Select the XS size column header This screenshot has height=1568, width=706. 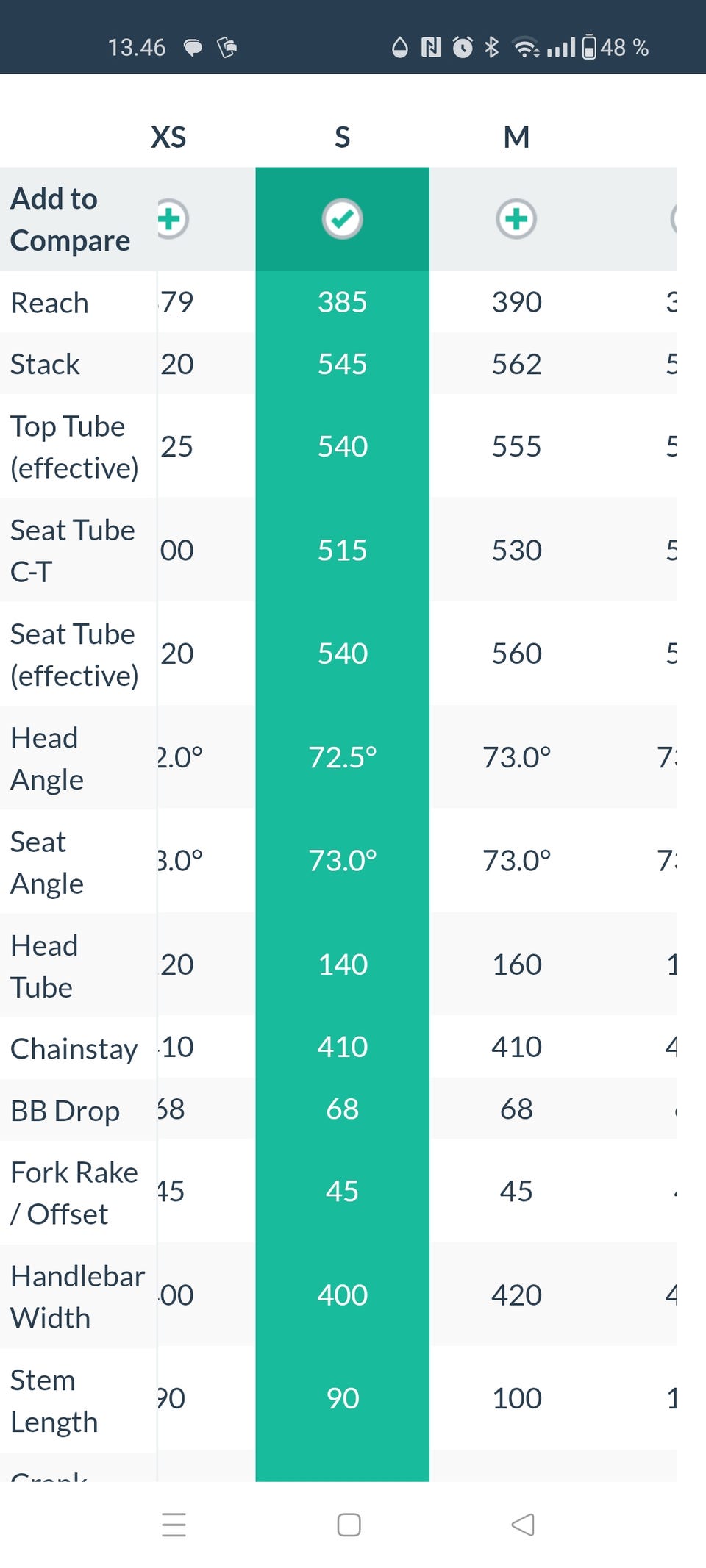click(x=168, y=137)
